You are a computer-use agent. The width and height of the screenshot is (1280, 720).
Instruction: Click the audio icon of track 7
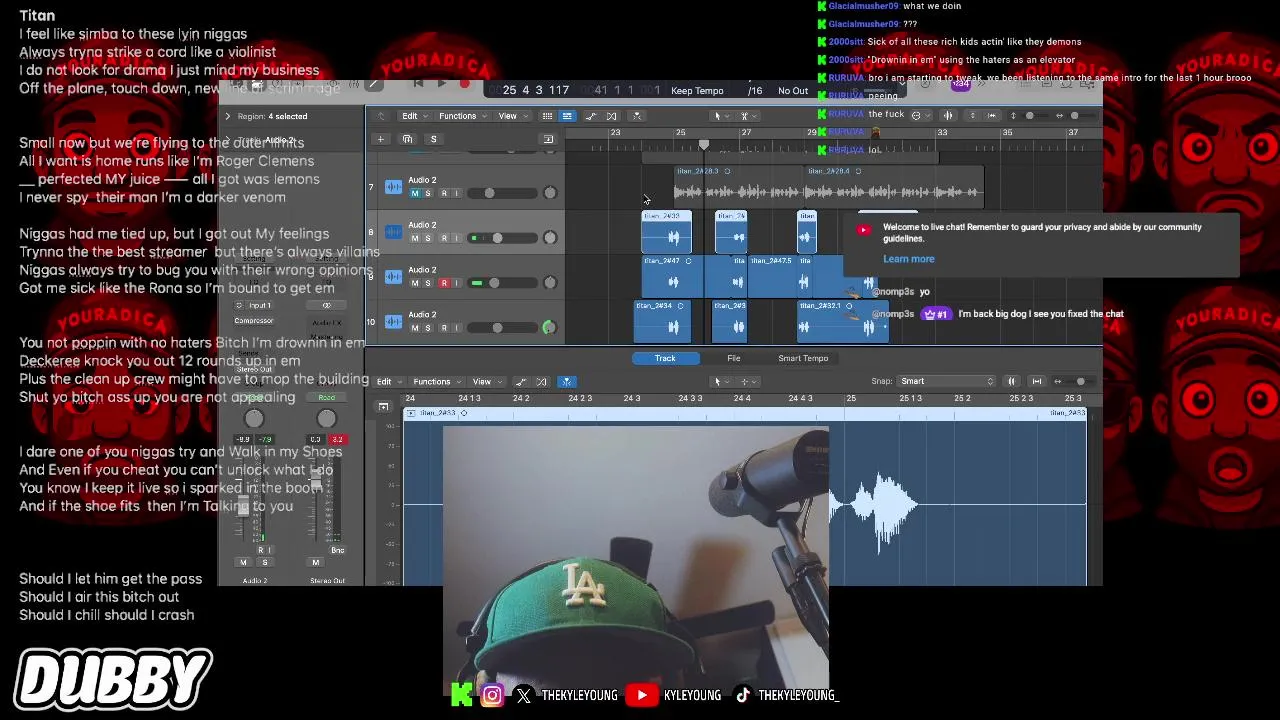pos(394,187)
